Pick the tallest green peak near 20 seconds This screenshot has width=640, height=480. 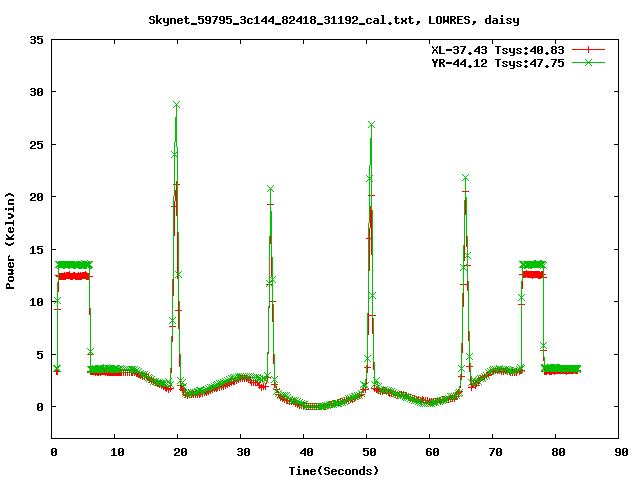coord(176,105)
